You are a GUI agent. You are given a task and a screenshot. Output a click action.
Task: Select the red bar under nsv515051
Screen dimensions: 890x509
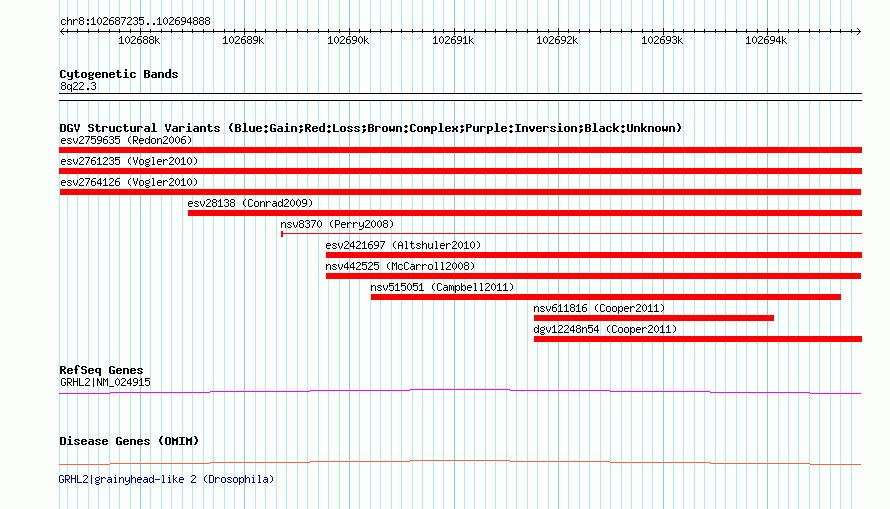tap(606, 297)
